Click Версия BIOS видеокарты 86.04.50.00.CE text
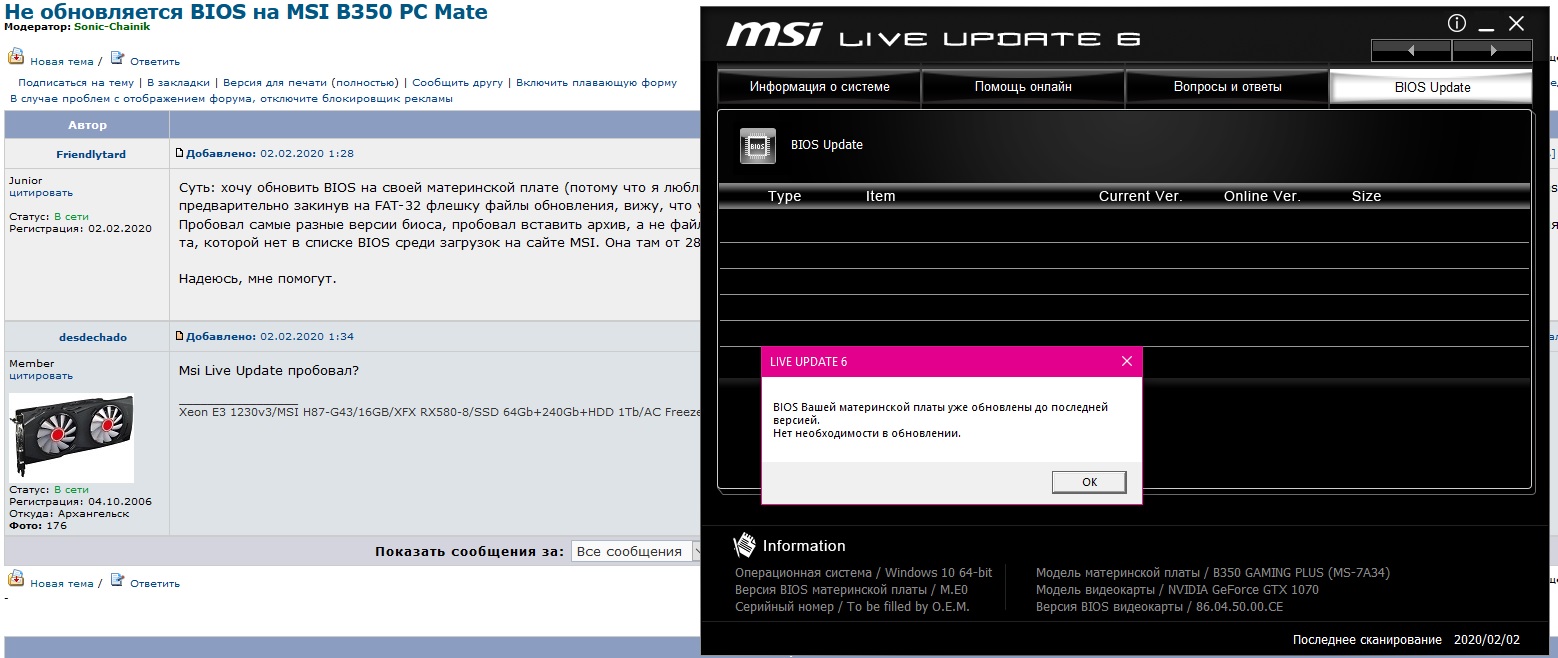The width and height of the screenshot is (1558, 658). (1159, 607)
